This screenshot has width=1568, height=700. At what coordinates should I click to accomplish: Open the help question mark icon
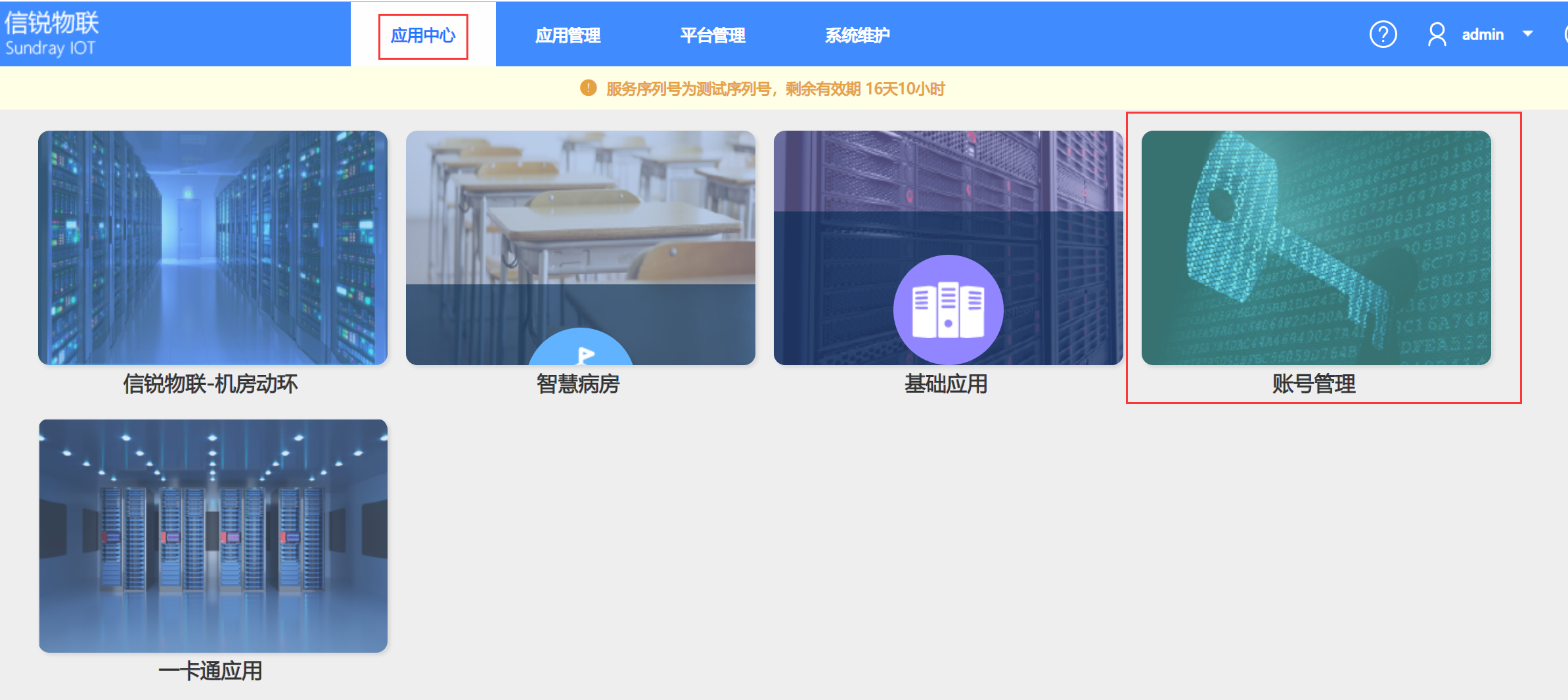pyautogui.click(x=1383, y=34)
